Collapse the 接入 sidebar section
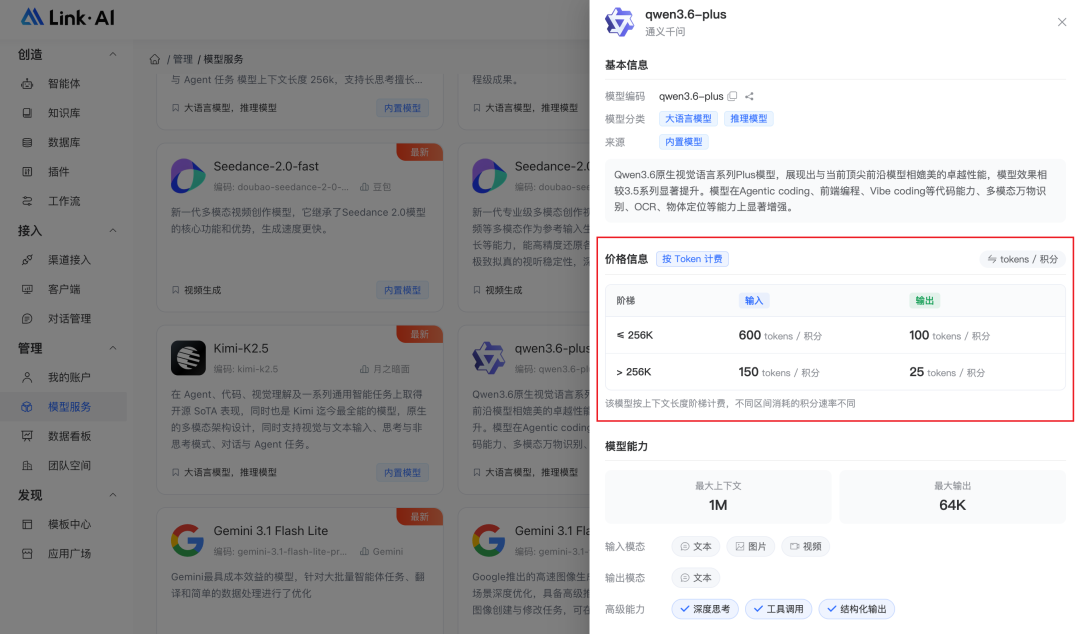The height and width of the screenshot is (634, 1080). click(113, 231)
